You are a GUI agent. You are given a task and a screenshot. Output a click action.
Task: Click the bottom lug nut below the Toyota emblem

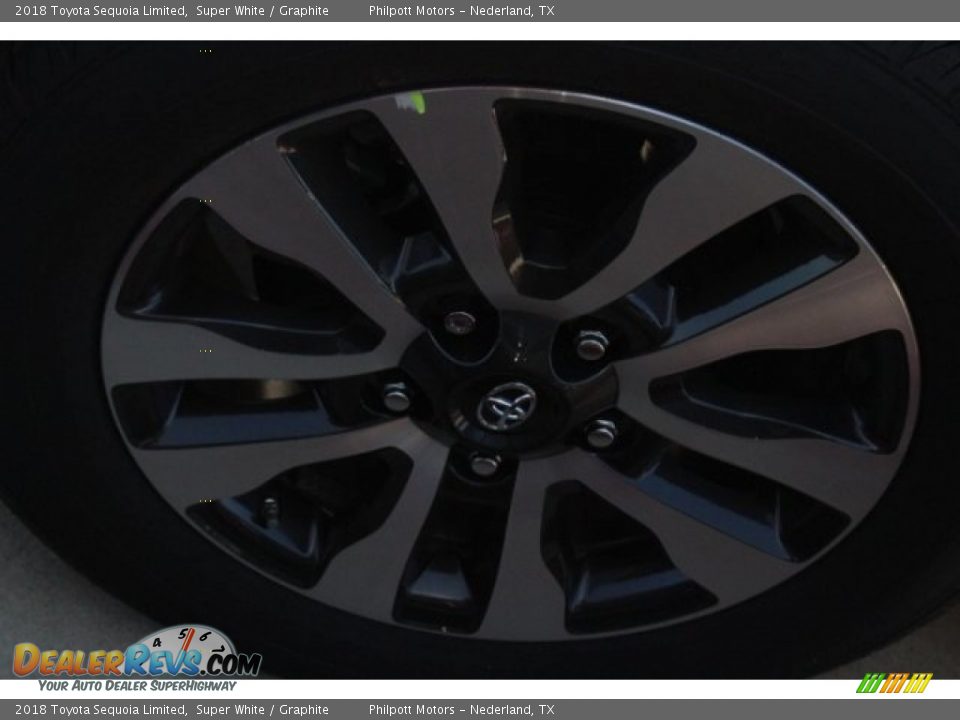[x=484, y=464]
